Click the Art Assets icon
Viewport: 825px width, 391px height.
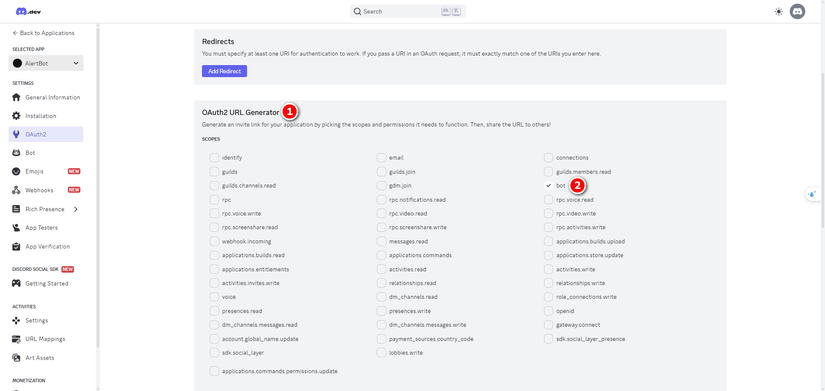pyautogui.click(x=16, y=358)
